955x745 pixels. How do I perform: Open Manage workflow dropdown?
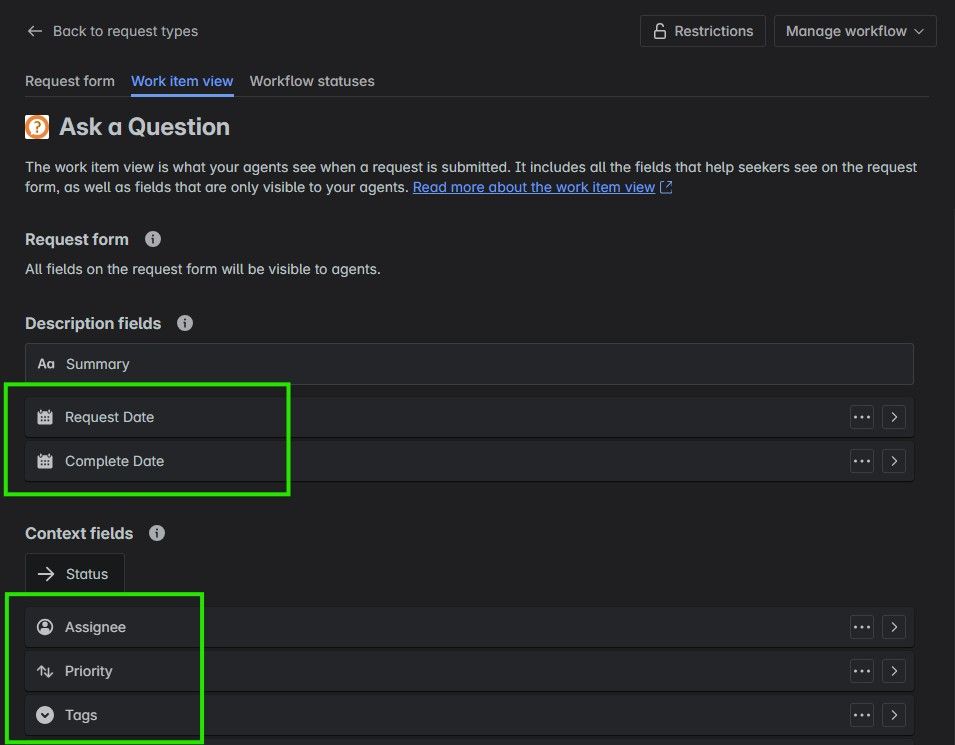855,31
